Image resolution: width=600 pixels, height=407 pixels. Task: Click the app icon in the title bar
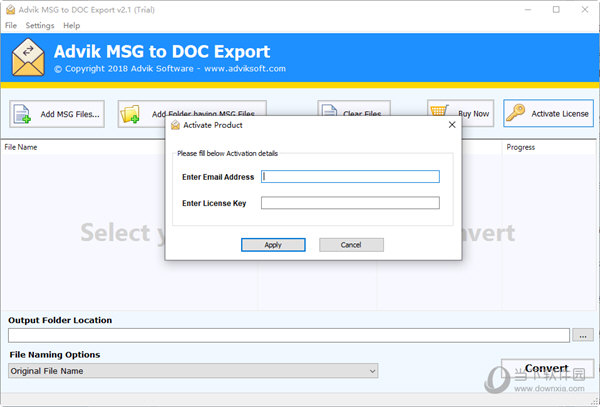click(10, 10)
